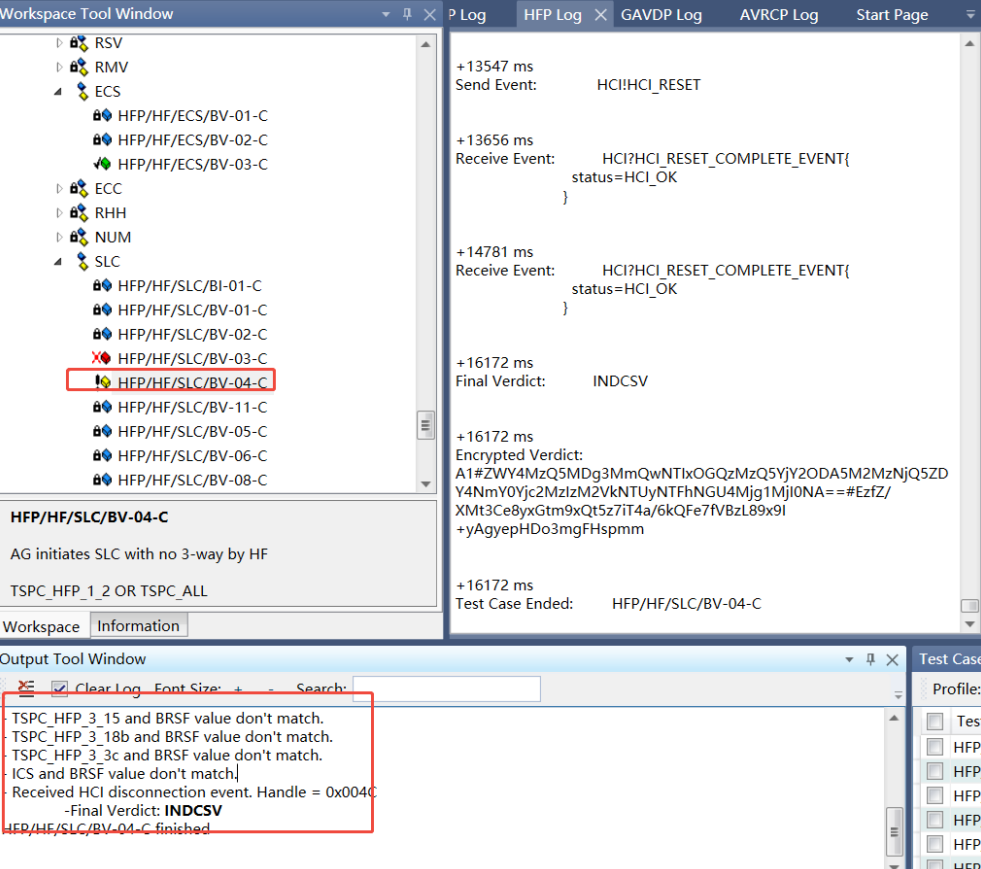Click the locked icon beside HFP/HF/ECS/BV-02-C
This screenshot has width=981, height=869.
(x=102, y=140)
